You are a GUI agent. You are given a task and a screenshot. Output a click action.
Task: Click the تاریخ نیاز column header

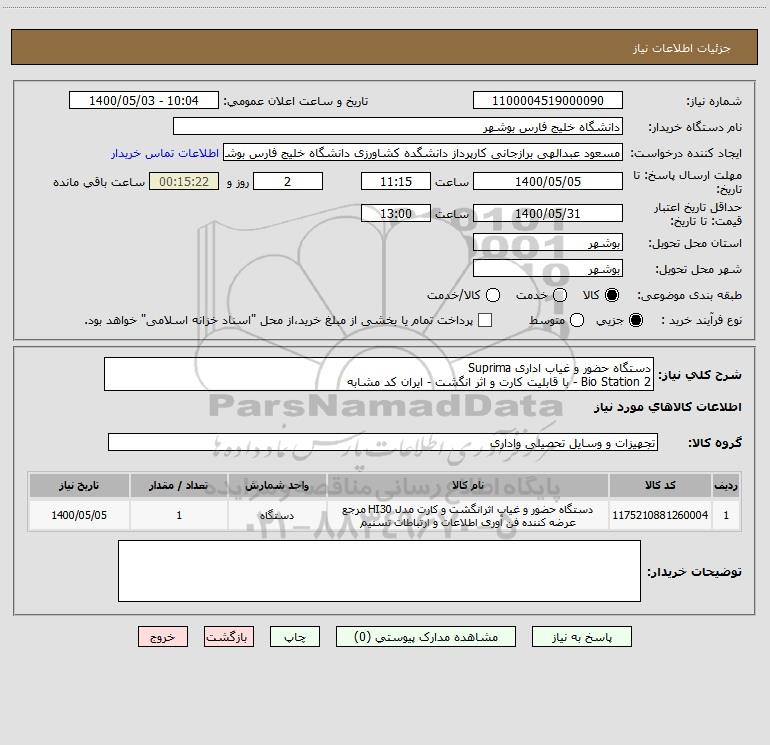point(79,485)
